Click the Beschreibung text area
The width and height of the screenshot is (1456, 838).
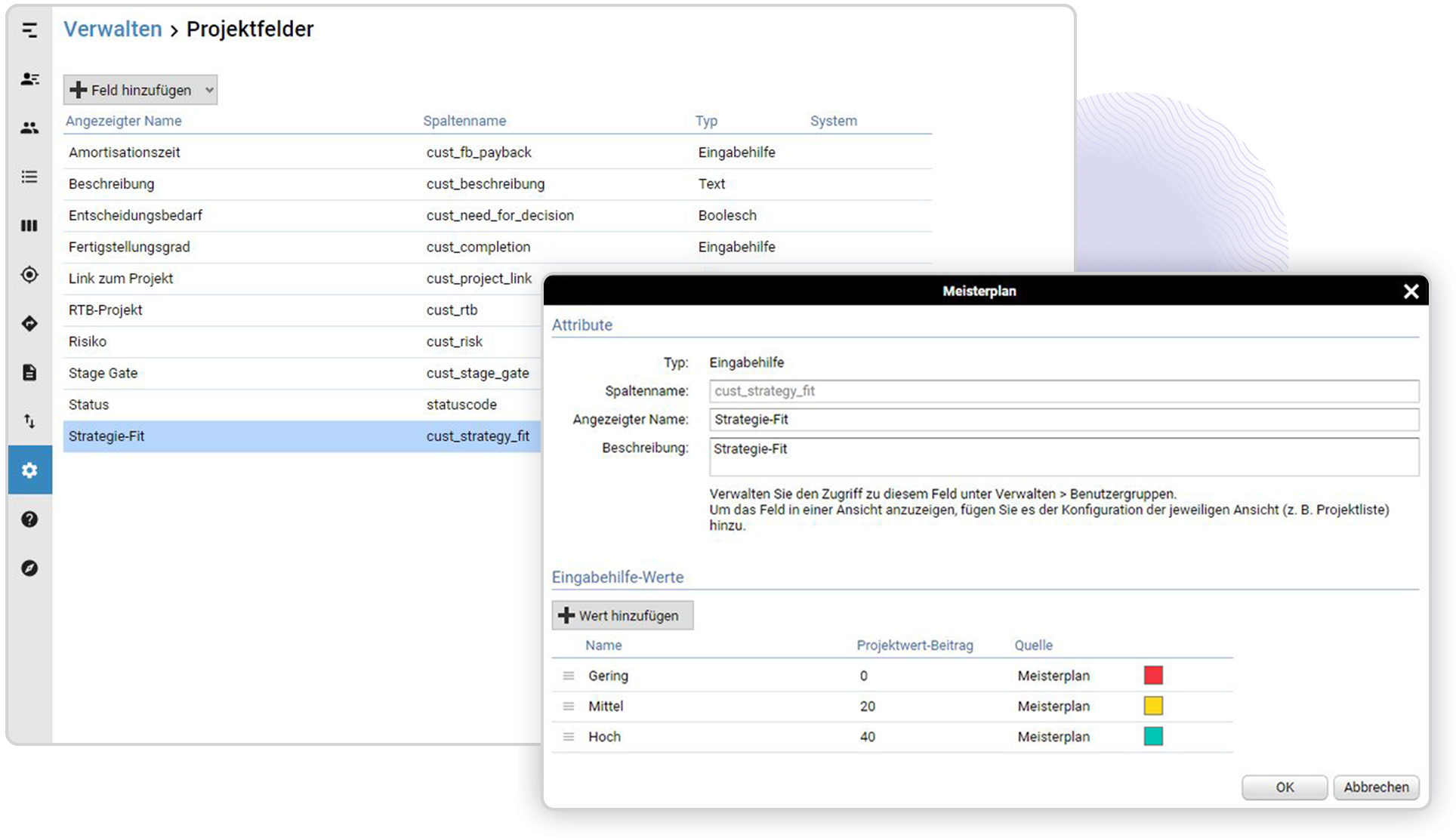coord(1064,457)
